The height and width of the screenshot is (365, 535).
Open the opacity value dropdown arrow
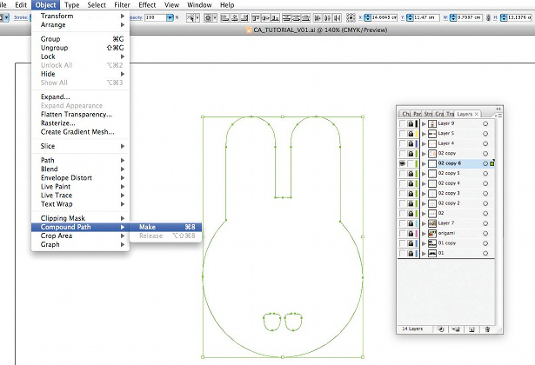click(x=170, y=18)
